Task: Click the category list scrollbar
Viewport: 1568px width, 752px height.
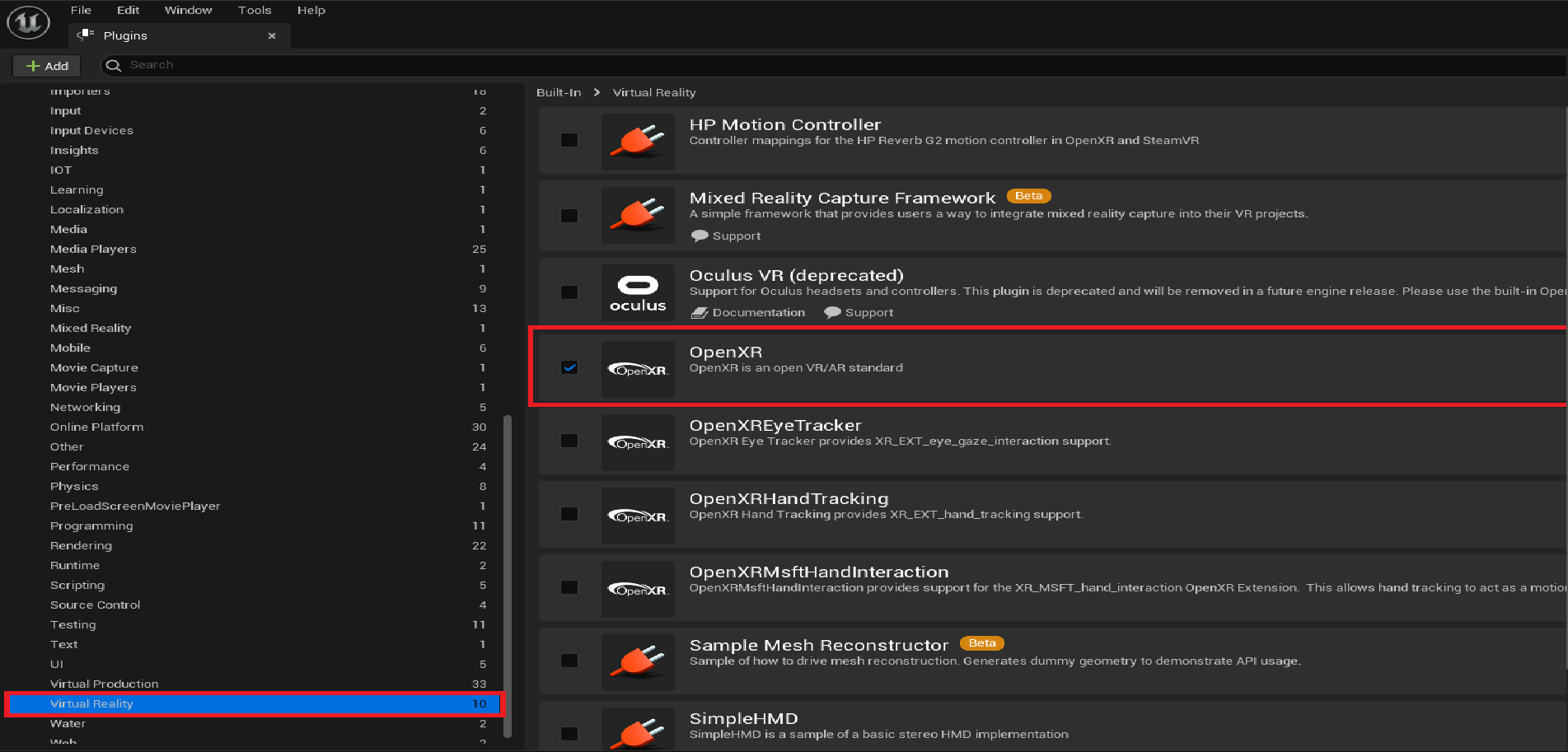Action: tap(508, 577)
